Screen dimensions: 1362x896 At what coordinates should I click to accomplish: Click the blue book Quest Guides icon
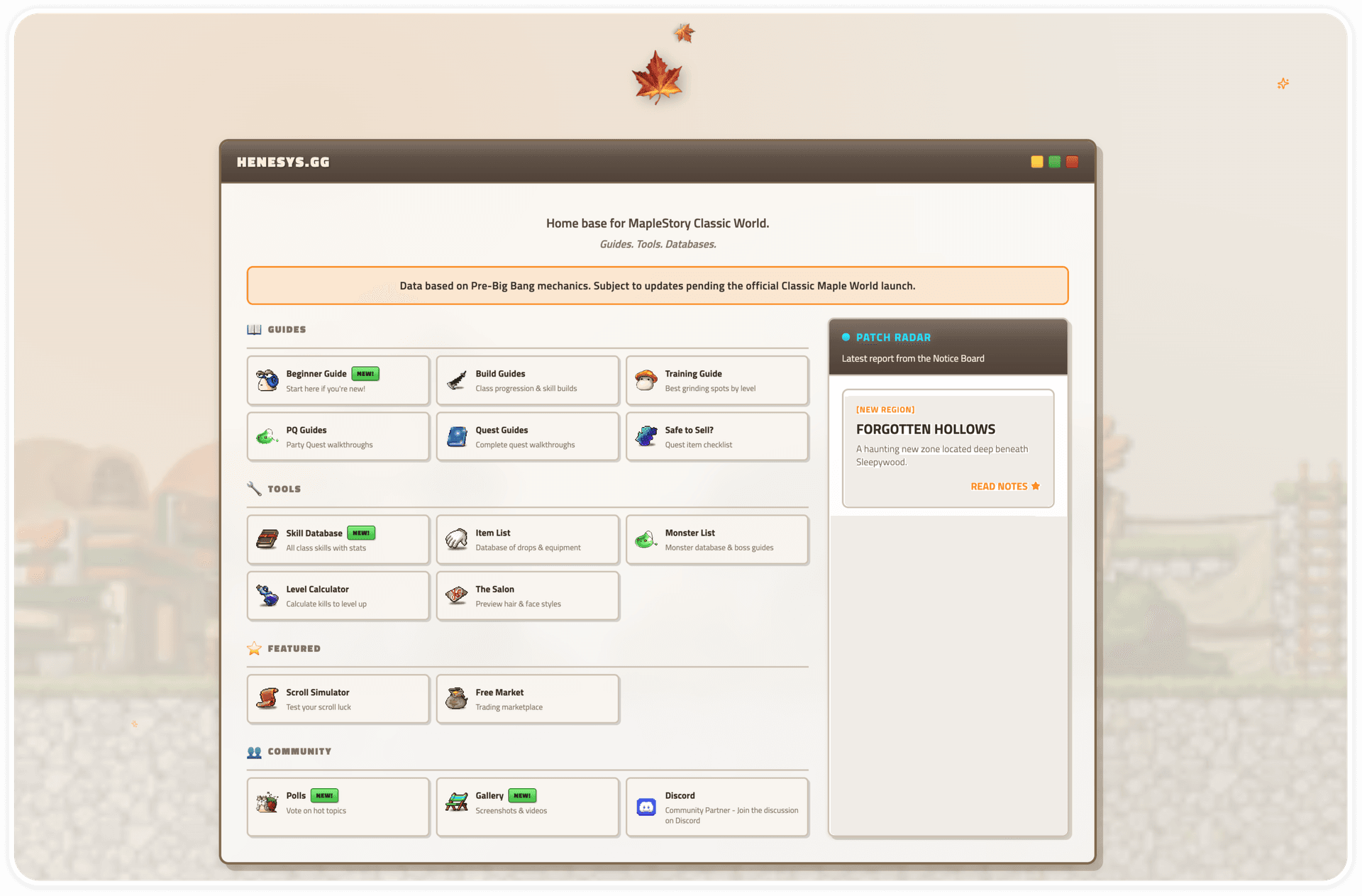[x=457, y=437]
